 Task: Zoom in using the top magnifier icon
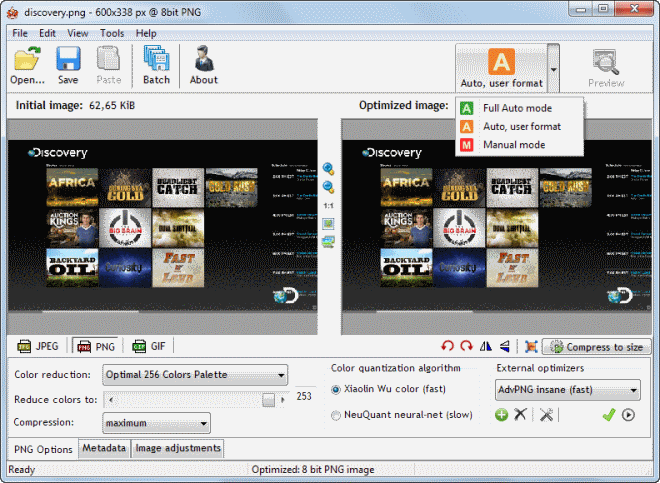(x=327, y=169)
